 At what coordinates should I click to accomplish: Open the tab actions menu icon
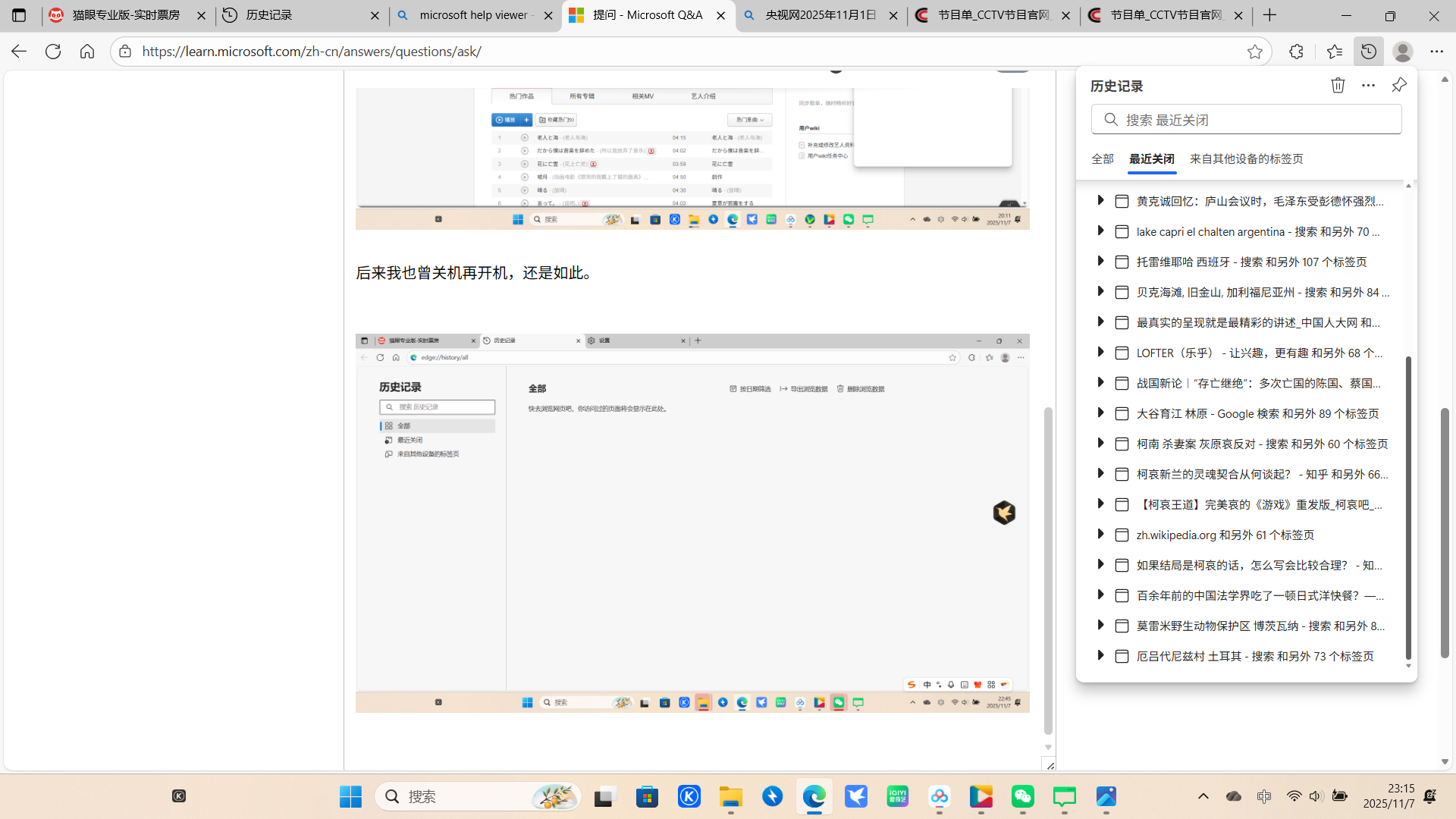coord(19,15)
